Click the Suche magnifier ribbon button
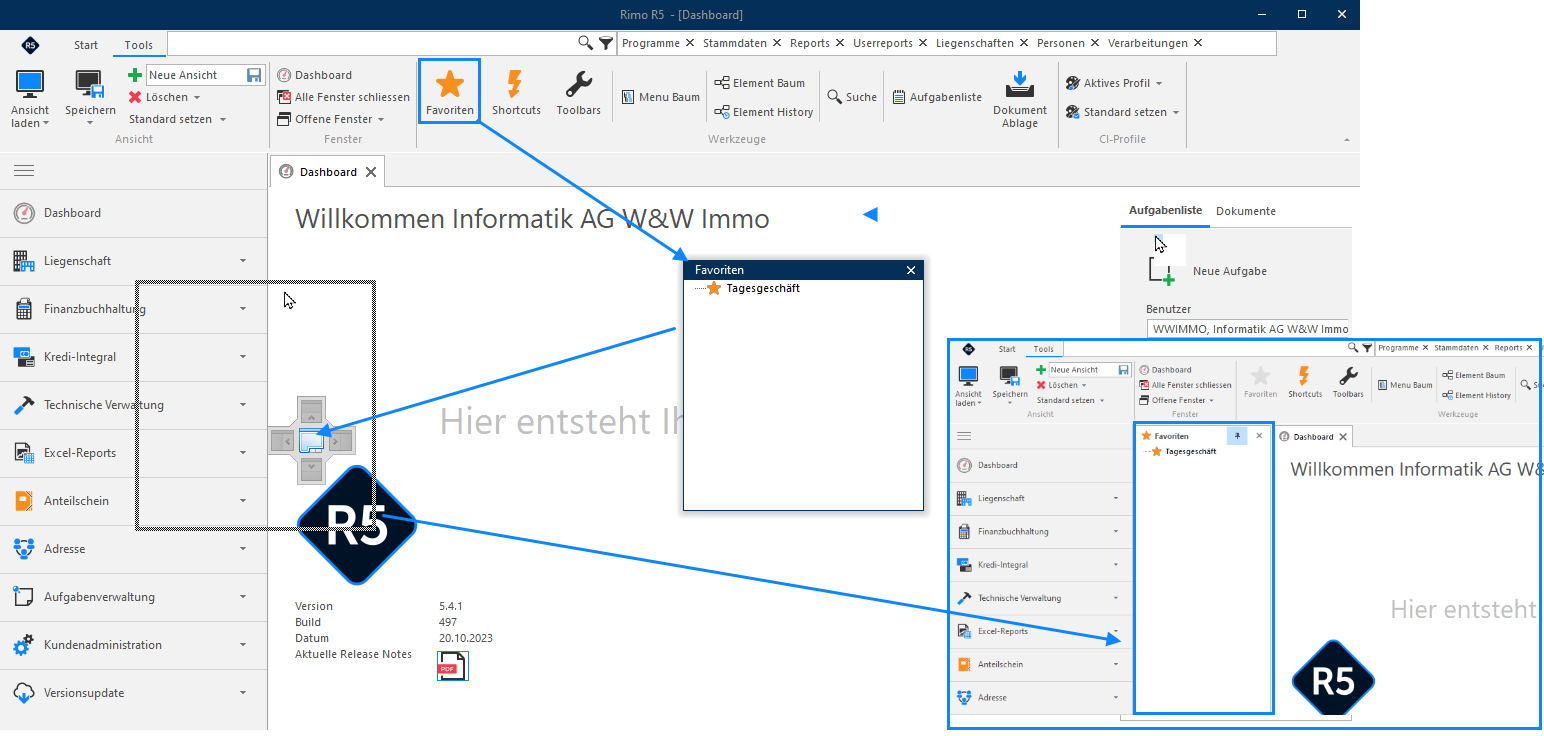The image size is (1544, 736). (852, 97)
